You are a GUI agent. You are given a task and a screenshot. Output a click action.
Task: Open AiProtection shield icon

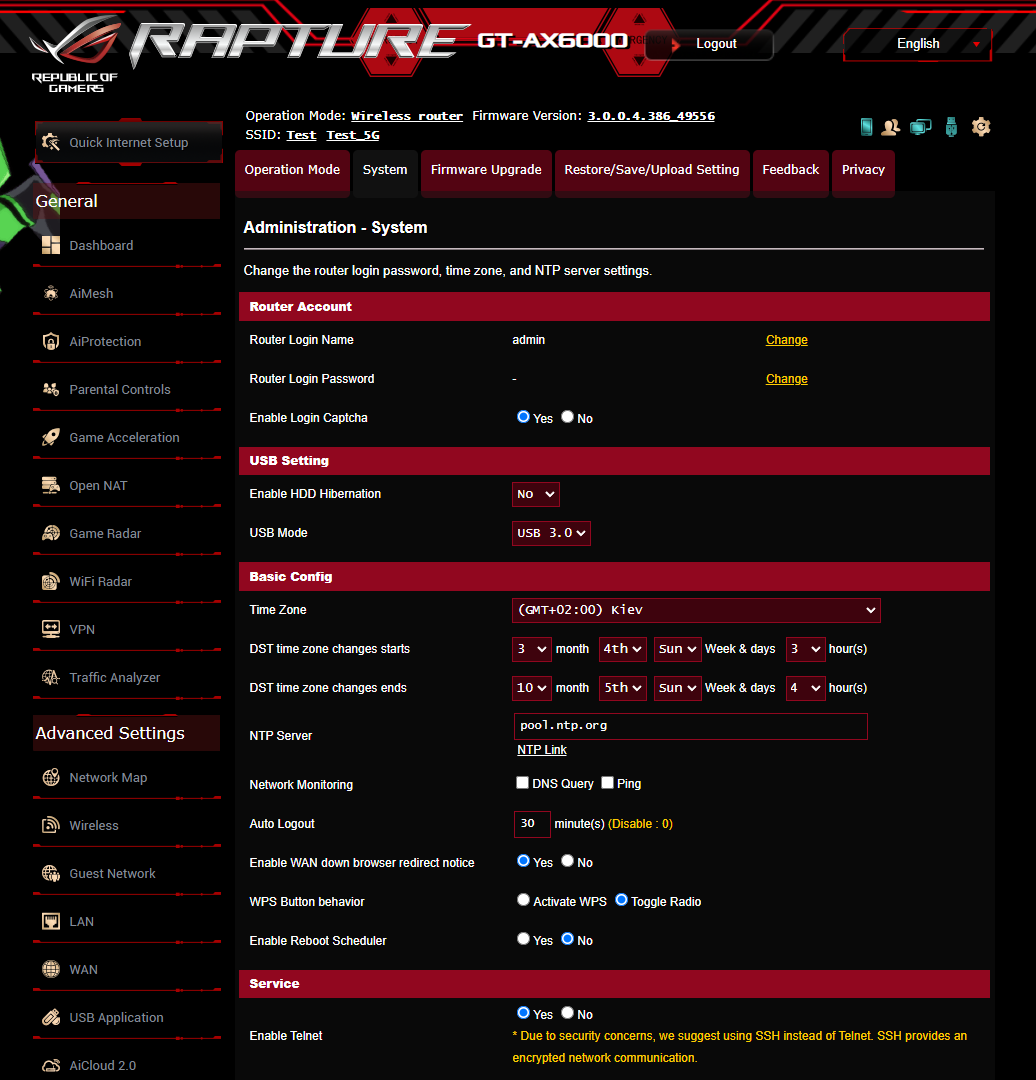coord(51,342)
